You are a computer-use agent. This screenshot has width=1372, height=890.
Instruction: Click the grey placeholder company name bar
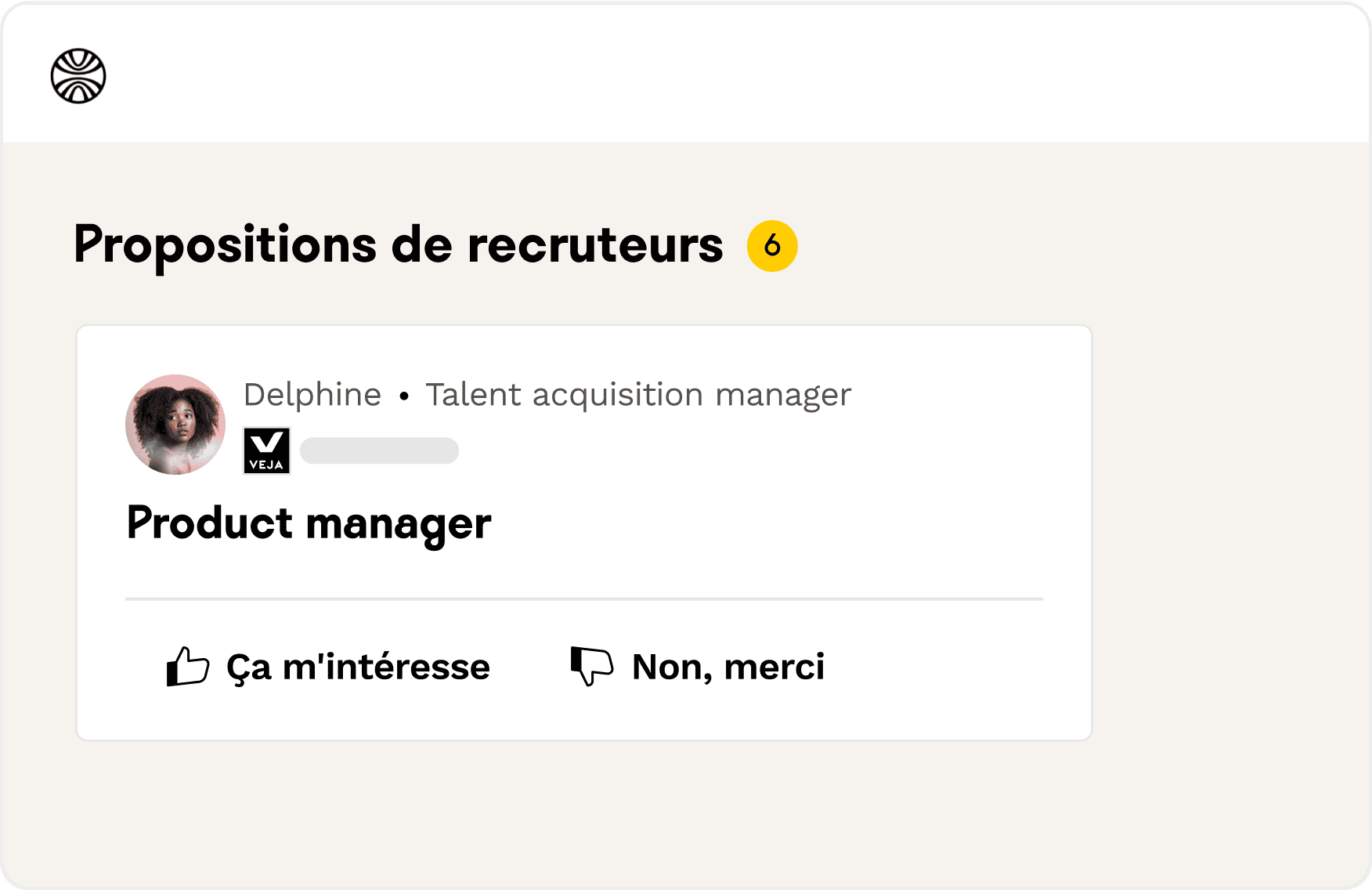[379, 450]
